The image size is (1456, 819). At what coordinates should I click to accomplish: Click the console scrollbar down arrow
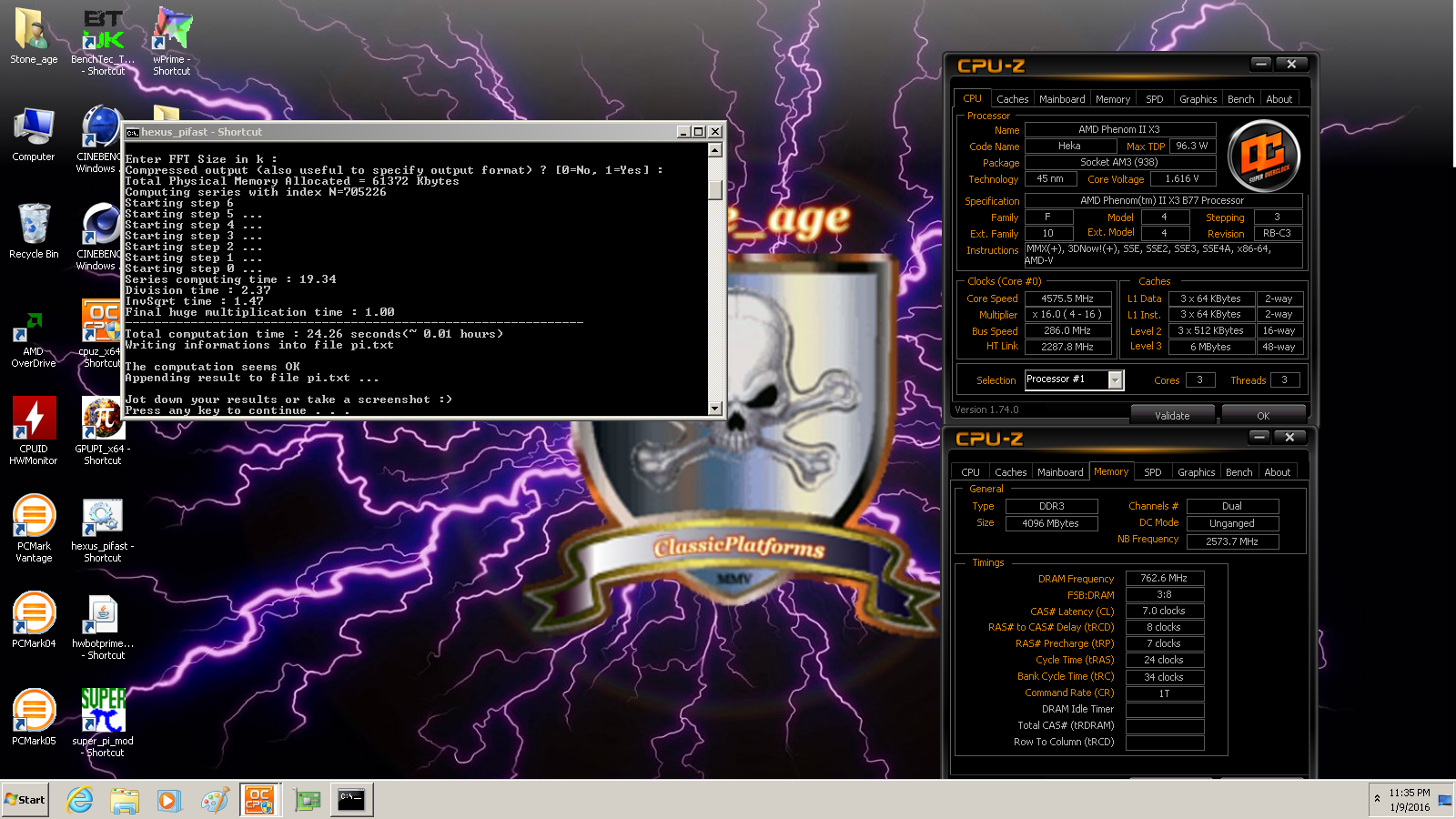click(715, 409)
